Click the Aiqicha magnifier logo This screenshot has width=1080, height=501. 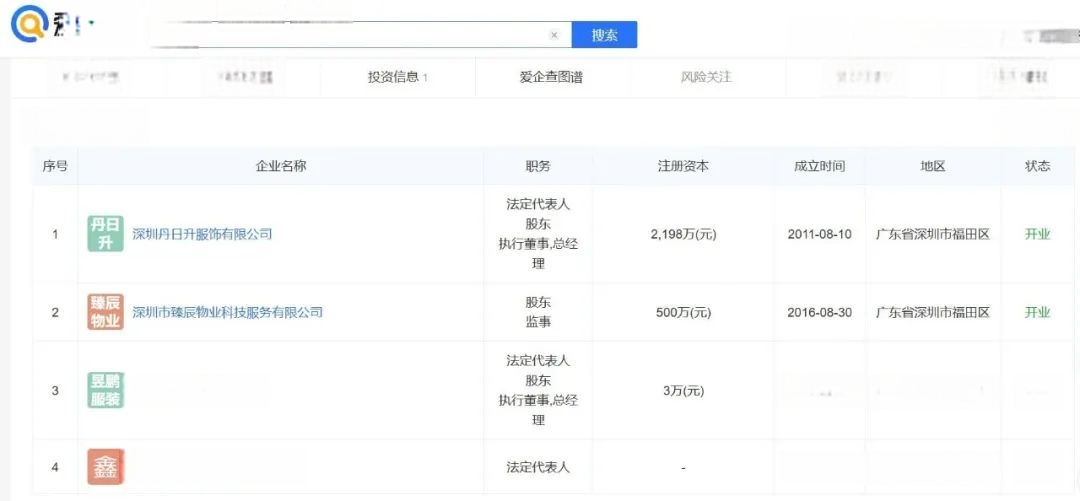click(29, 24)
